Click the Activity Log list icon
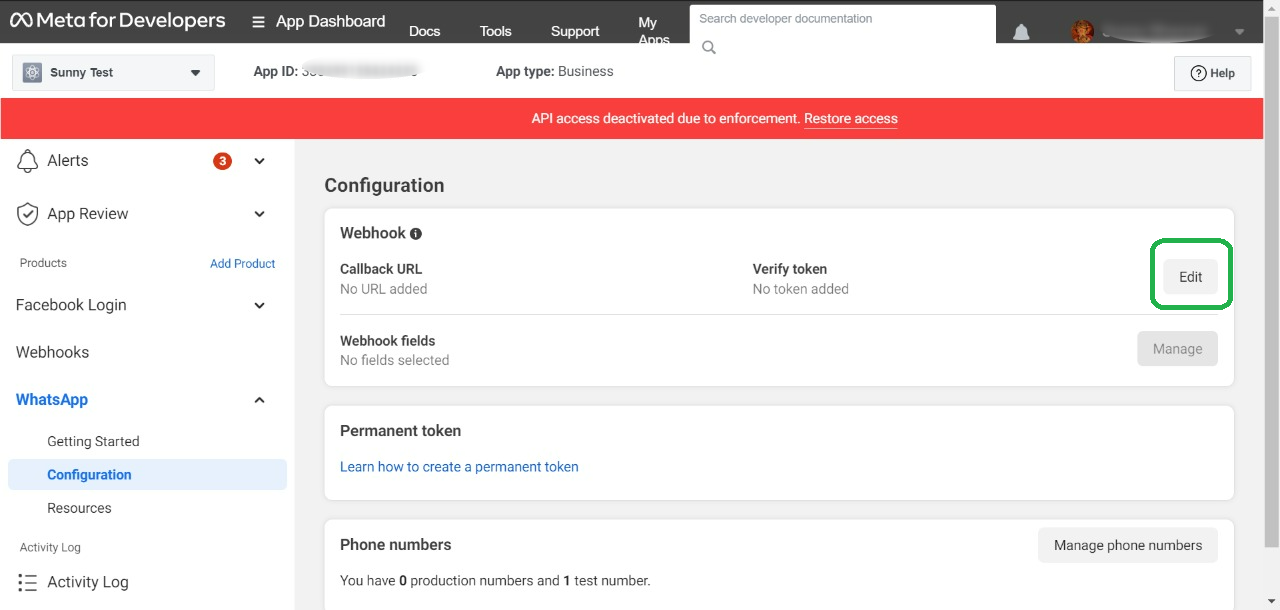Image resolution: width=1280 pixels, height=610 pixels. pos(28,582)
